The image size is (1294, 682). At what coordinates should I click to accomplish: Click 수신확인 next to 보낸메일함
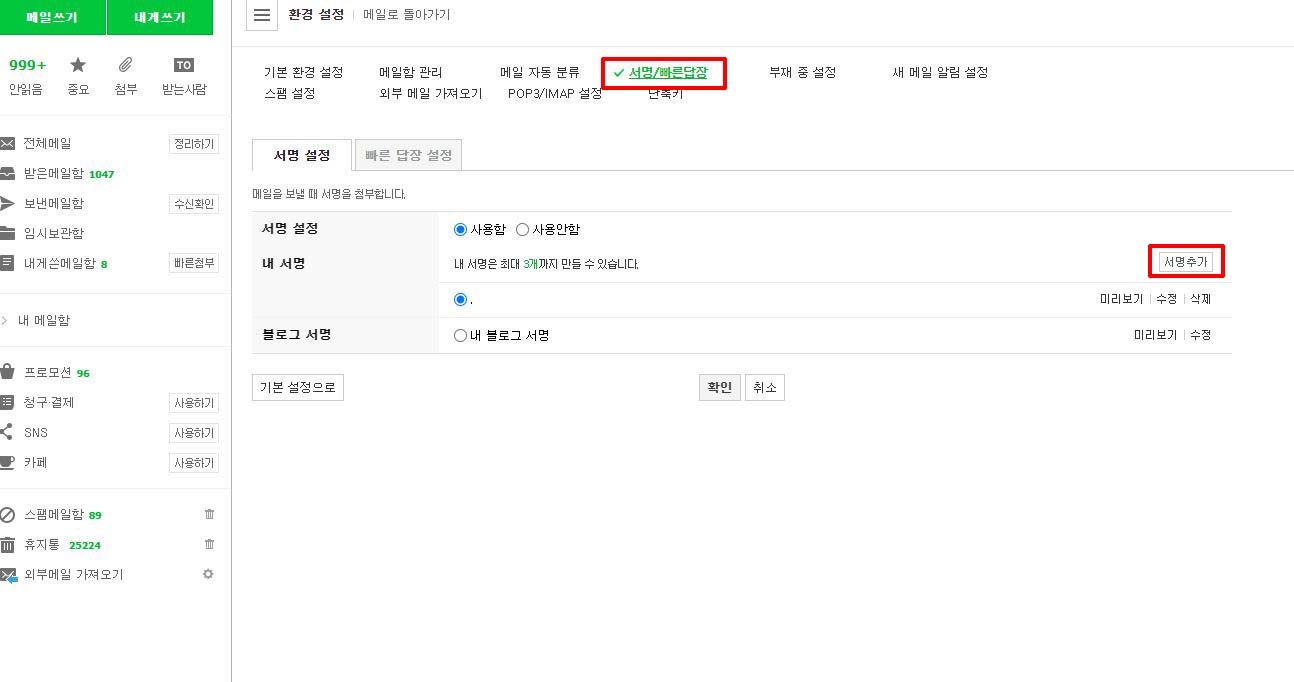(194, 204)
